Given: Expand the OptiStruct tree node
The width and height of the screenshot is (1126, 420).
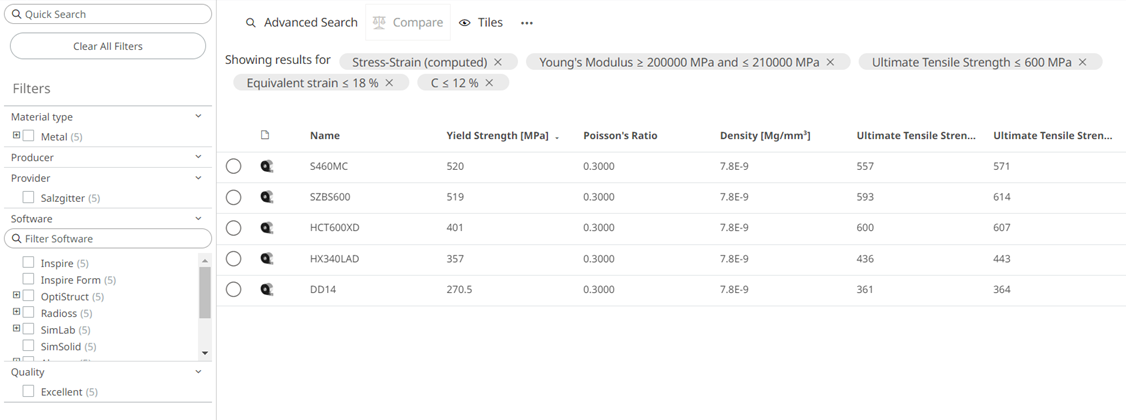Looking at the screenshot, I should (x=16, y=296).
